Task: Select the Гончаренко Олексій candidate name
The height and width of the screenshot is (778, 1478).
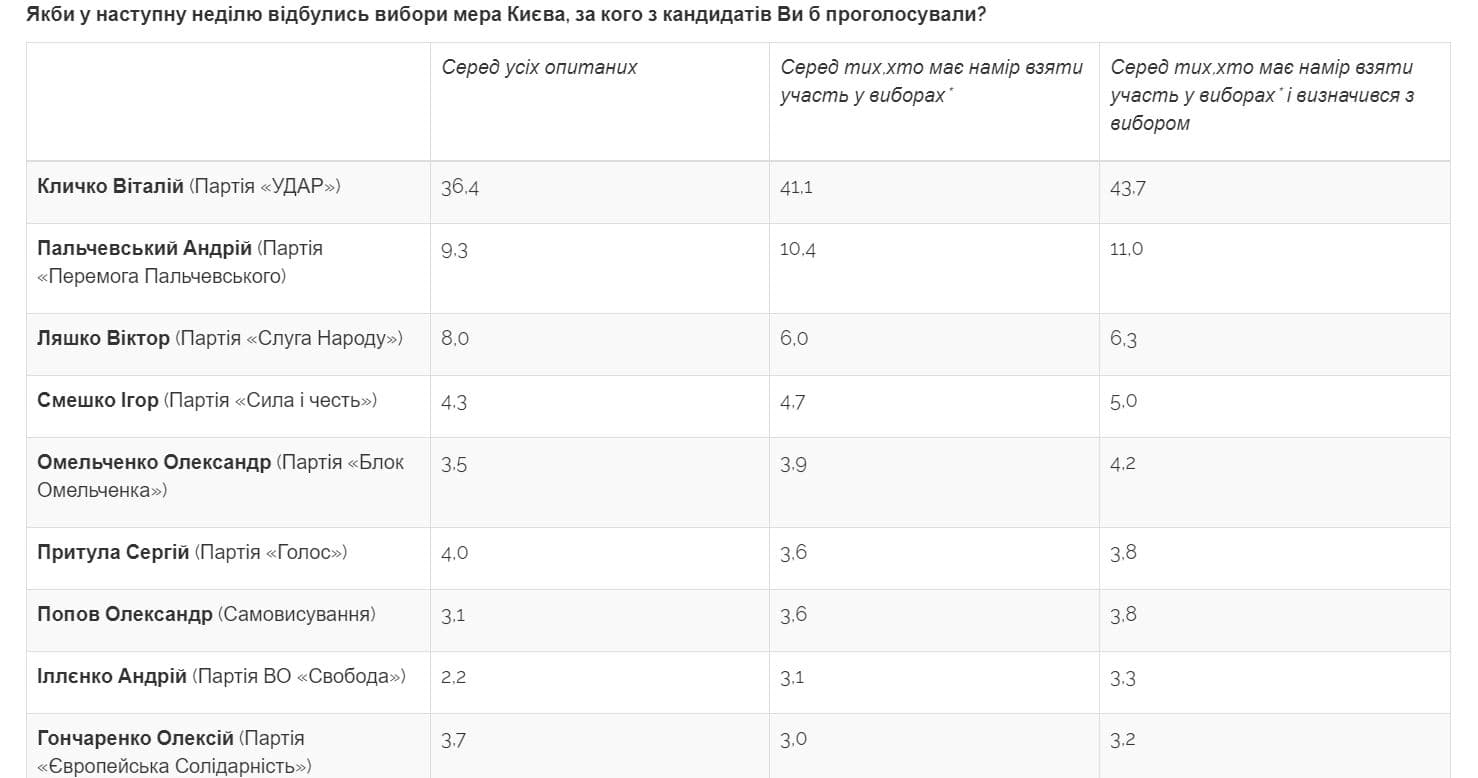Action: click(135, 739)
